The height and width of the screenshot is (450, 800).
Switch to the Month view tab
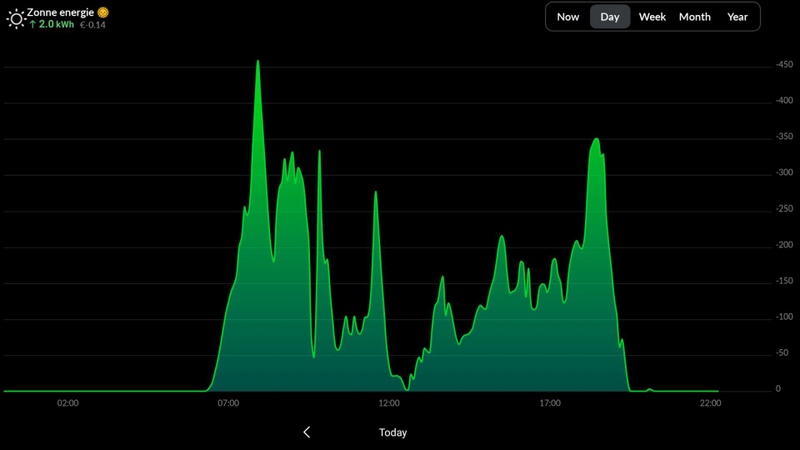coord(694,17)
